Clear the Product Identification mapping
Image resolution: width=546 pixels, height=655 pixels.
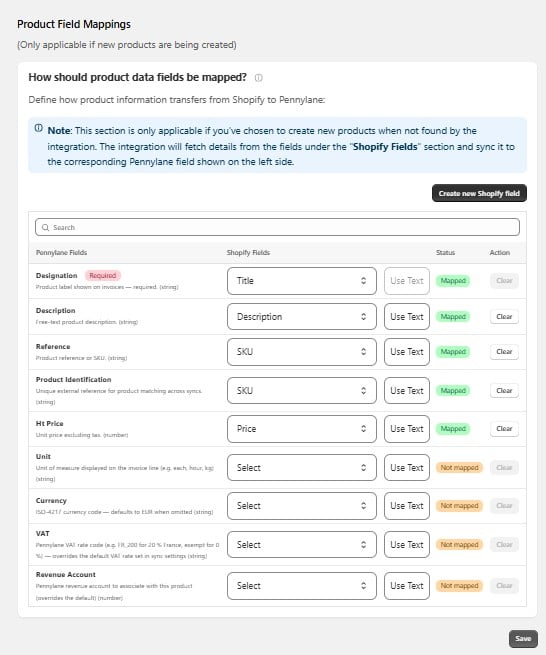[504, 391]
